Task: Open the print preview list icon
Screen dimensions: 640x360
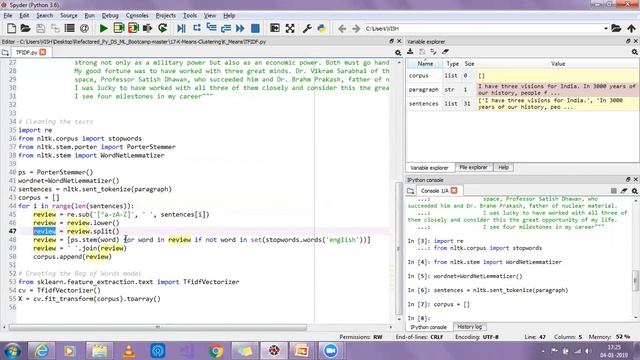Action: 69,28
